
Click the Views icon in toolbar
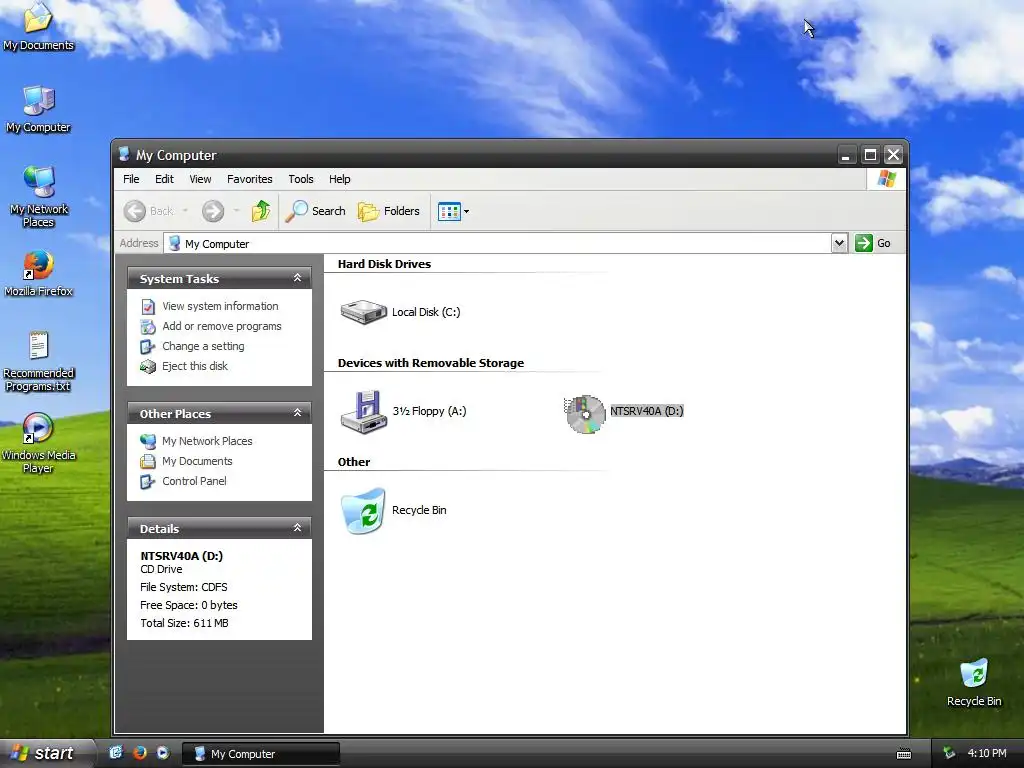[449, 212]
